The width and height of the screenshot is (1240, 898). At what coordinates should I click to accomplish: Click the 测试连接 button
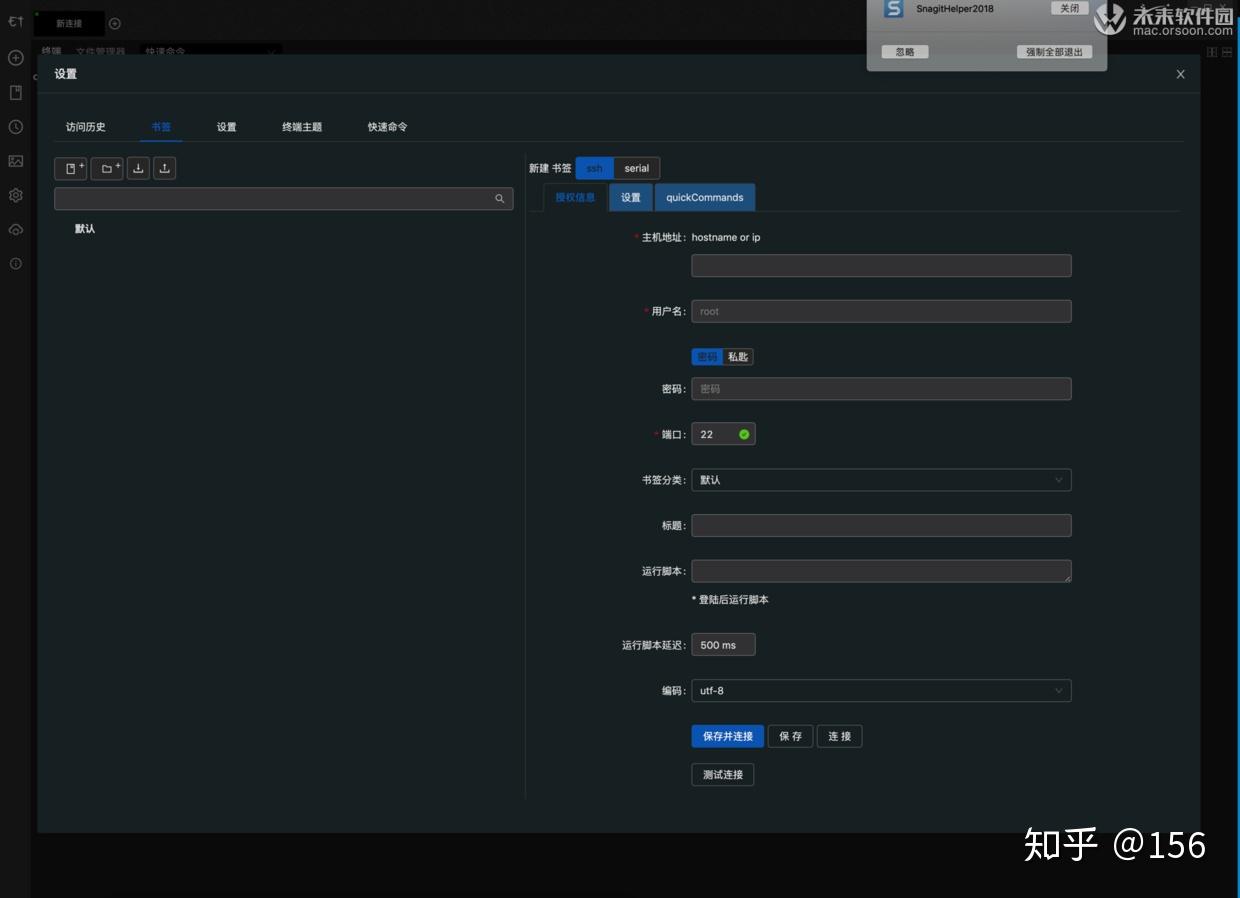(x=723, y=774)
